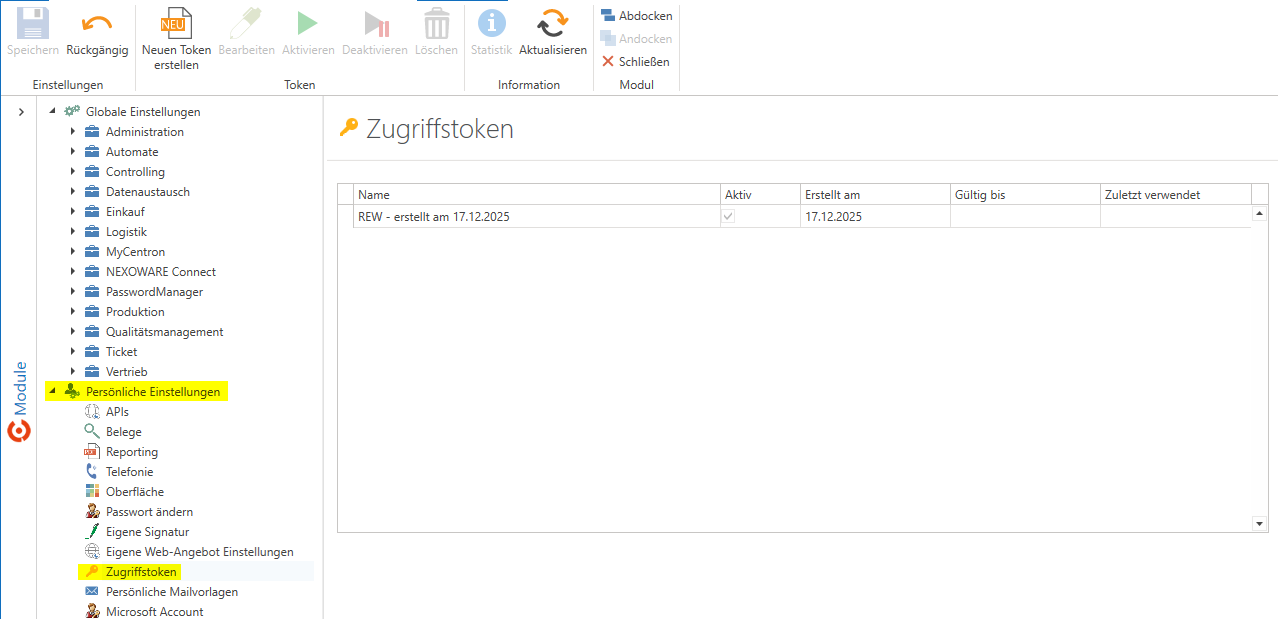
Task: Open the APIs settings icon
Action: (92, 412)
